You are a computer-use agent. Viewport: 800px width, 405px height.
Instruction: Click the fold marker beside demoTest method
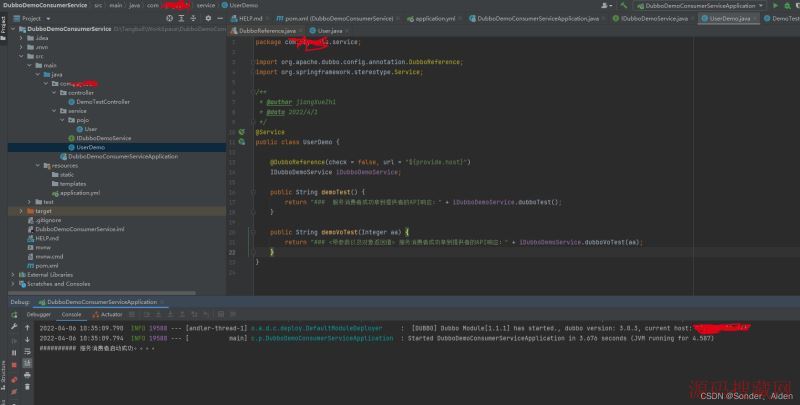253,192
